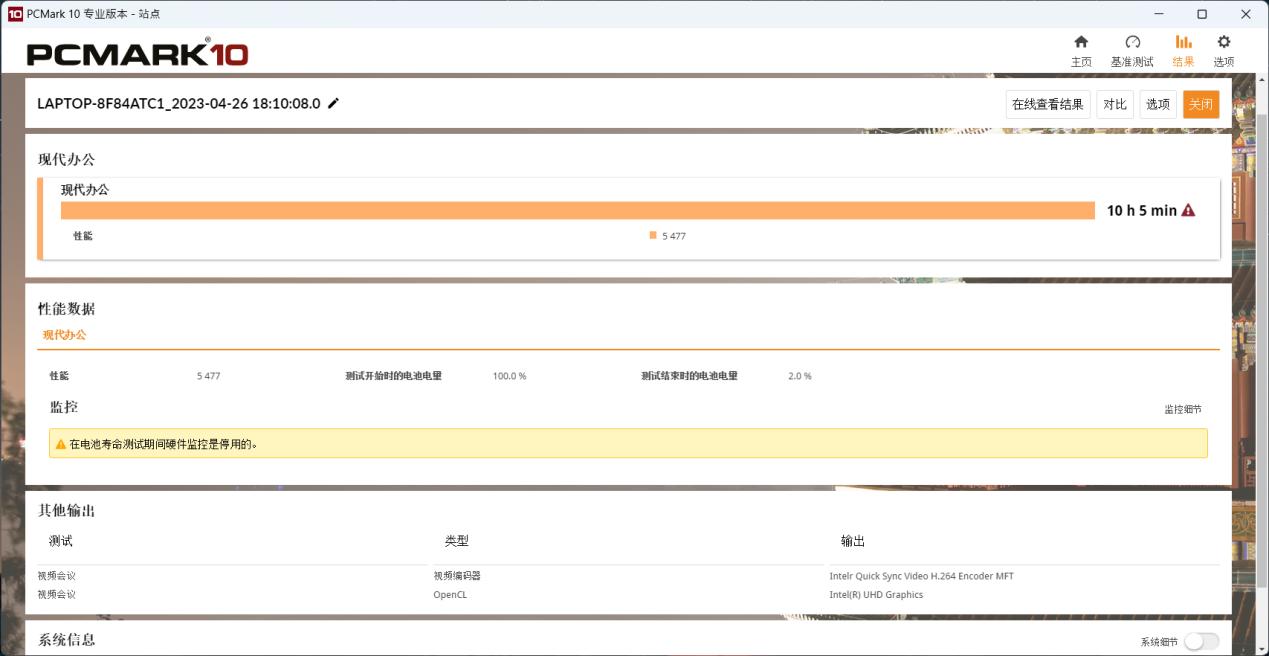Edit result name with pencil icon
The image size is (1269, 656).
(333, 103)
